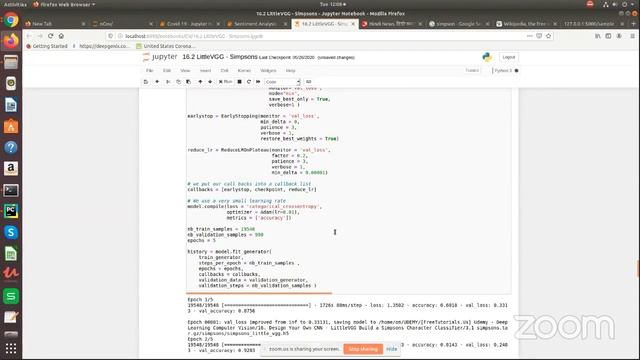
Task: Open the Help menu in Jupyter
Action: 290,71
